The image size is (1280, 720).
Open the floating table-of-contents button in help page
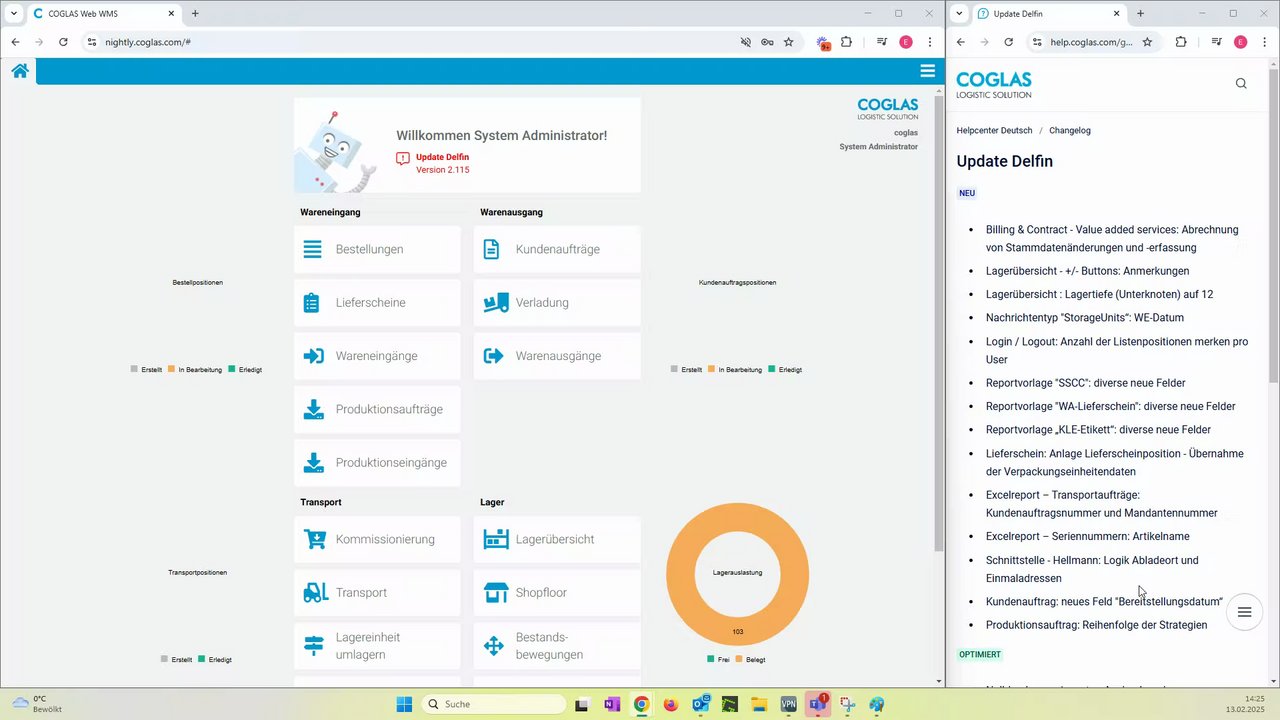1244,612
